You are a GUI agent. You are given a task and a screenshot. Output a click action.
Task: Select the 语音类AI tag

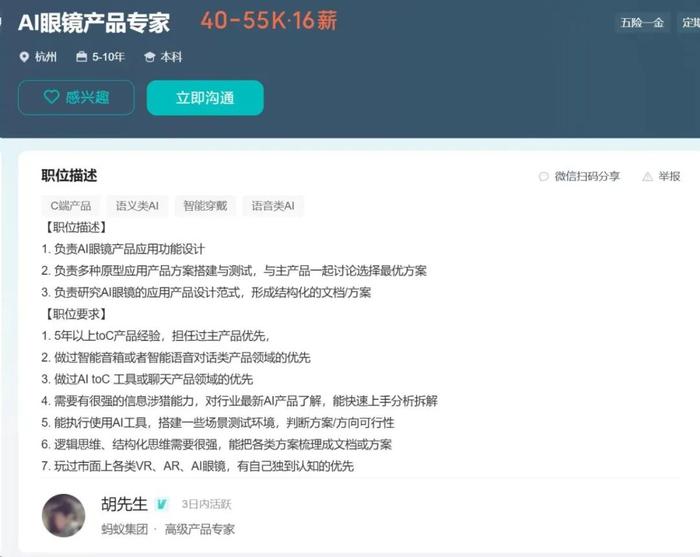[x=273, y=206]
